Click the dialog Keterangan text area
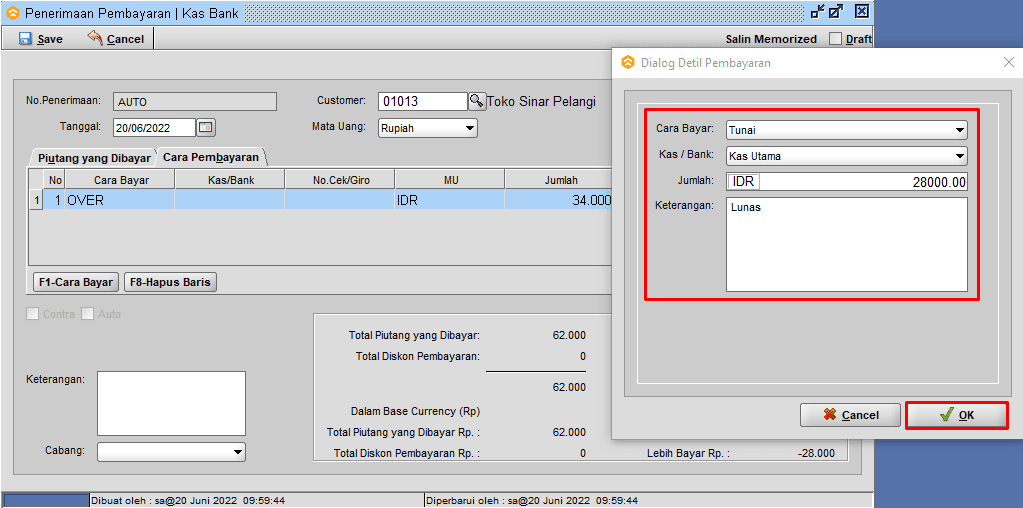1023x508 pixels. click(847, 245)
